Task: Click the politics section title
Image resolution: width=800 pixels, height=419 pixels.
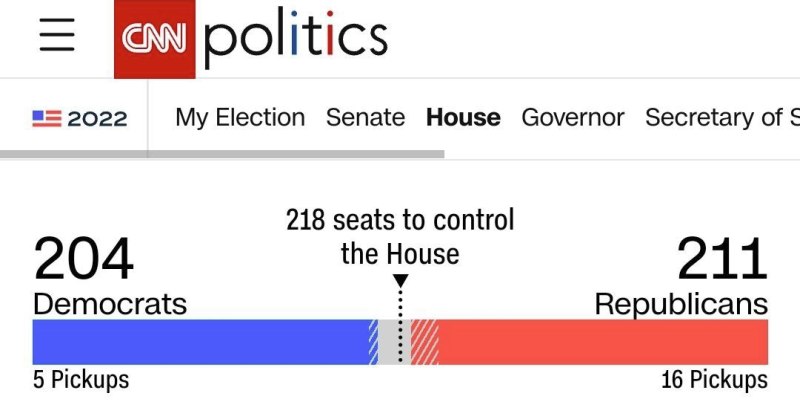Action: (x=296, y=37)
